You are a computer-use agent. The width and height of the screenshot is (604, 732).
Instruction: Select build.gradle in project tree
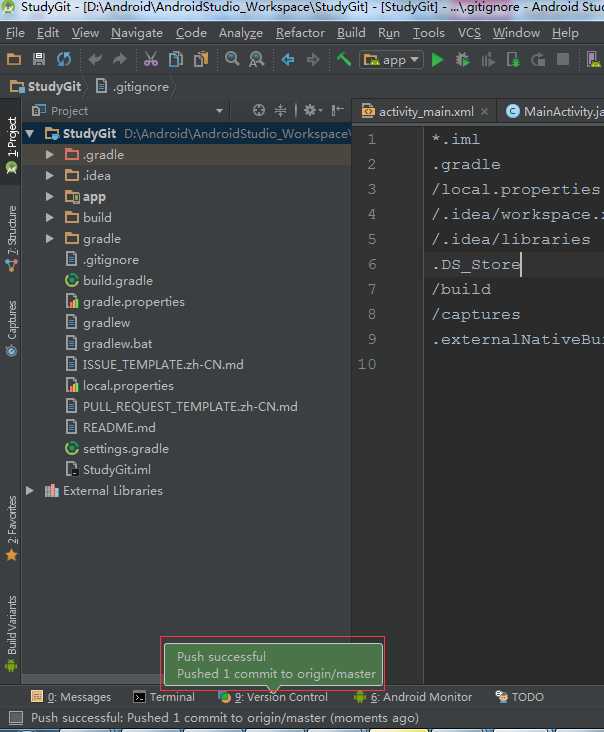click(118, 281)
